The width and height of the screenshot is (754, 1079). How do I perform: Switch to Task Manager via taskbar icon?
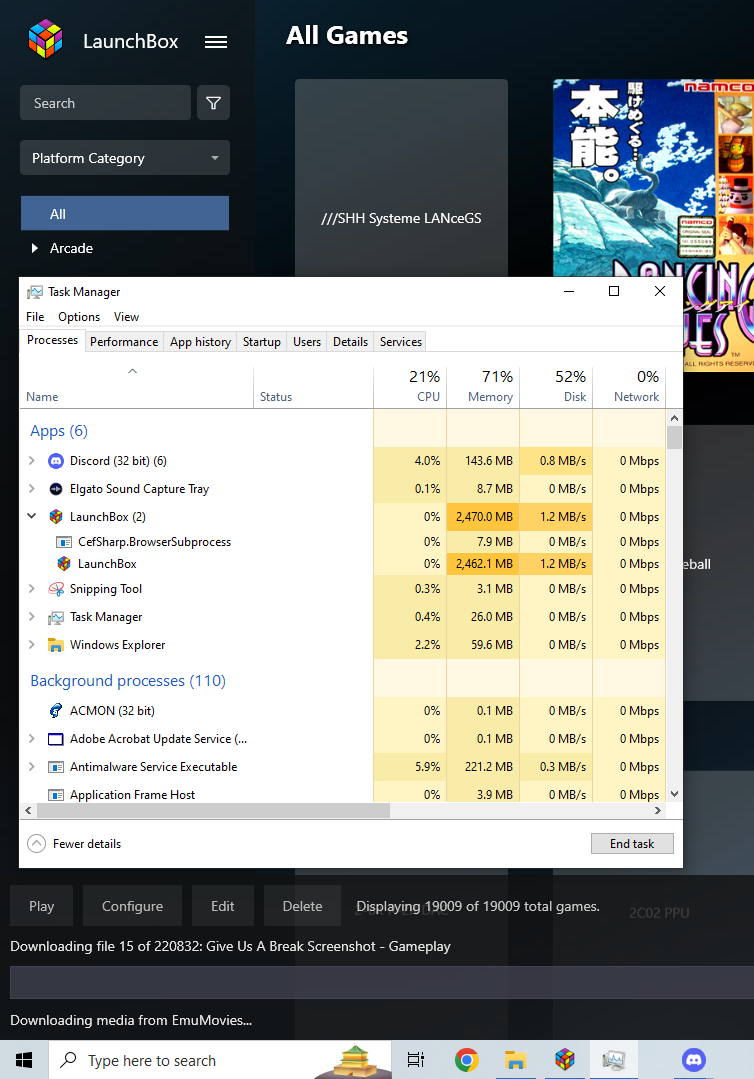tap(614, 1060)
